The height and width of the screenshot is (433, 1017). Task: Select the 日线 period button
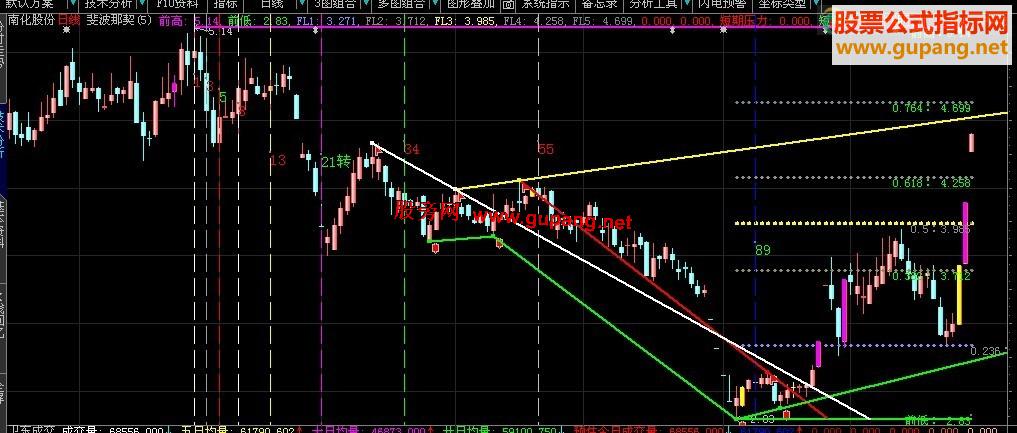(272, 4)
